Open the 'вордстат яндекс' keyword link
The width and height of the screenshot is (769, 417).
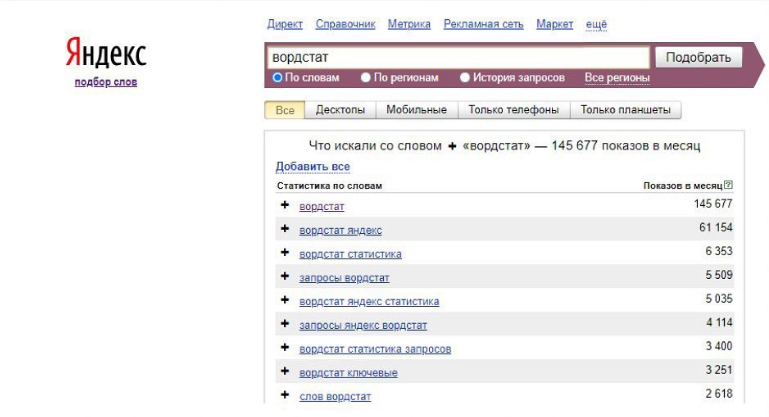coord(340,230)
